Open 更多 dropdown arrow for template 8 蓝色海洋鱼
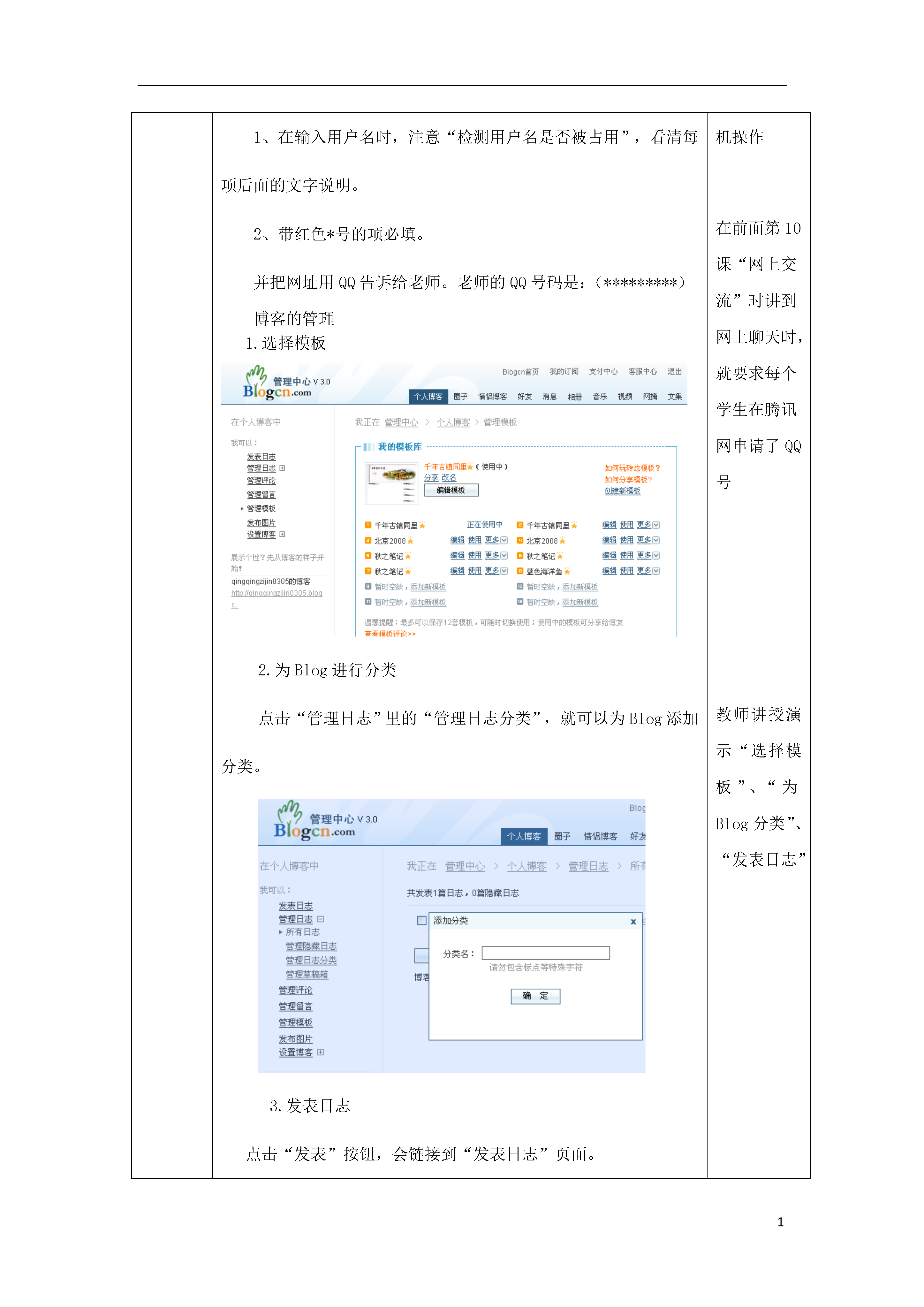Viewport: 924px width, 1307px height. [656, 571]
